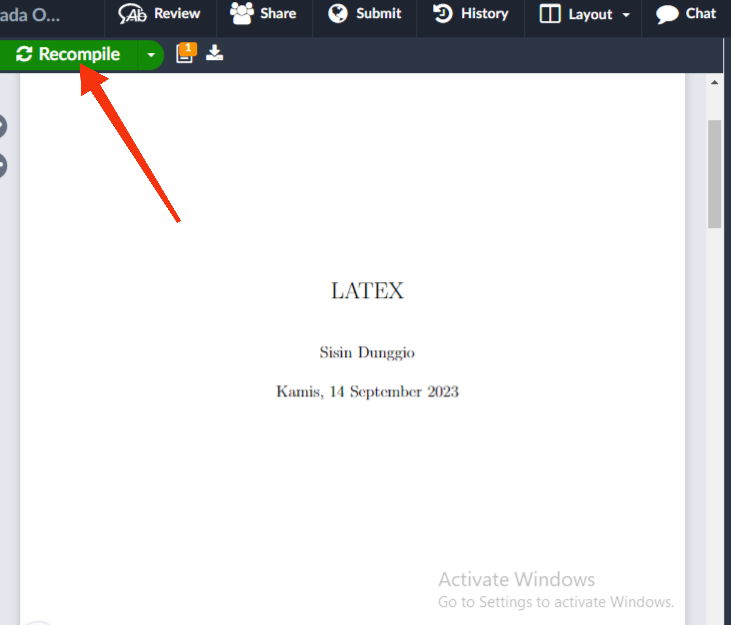This screenshot has width=731, height=625.
Task: Download the PDF icon
Action: pos(214,53)
